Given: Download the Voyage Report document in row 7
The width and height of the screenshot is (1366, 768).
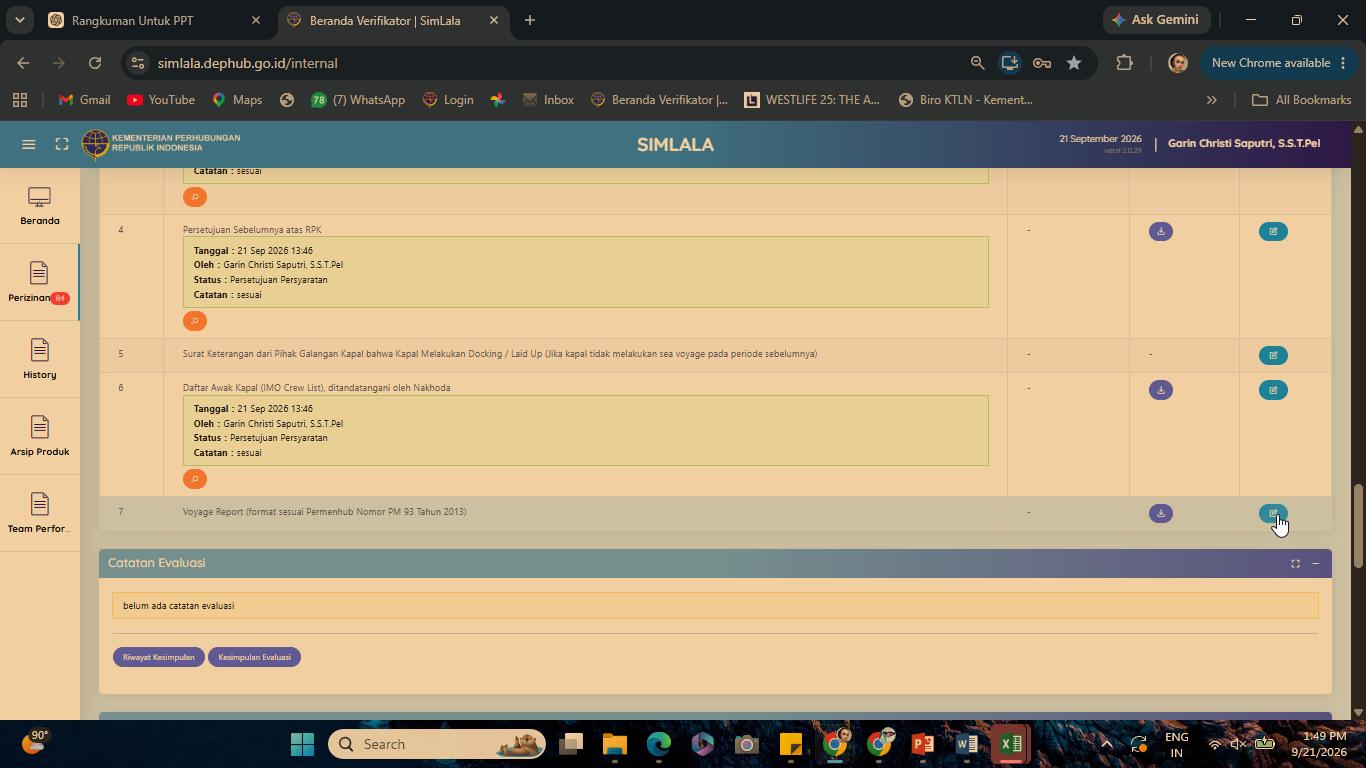Looking at the screenshot, I should click(x=1160, y=513).
